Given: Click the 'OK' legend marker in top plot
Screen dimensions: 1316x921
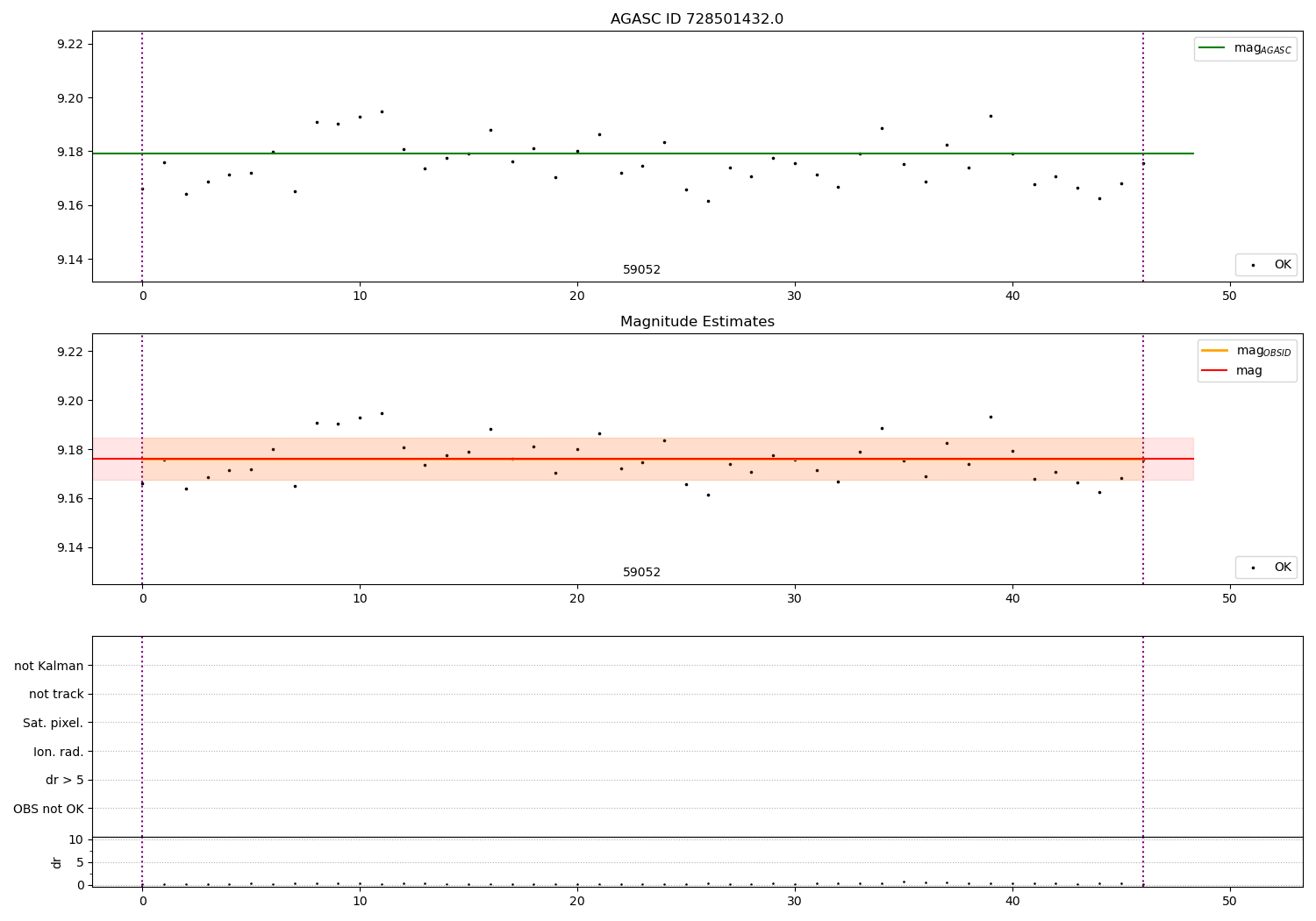Looking at the screenshot, I should [1252, 265].
